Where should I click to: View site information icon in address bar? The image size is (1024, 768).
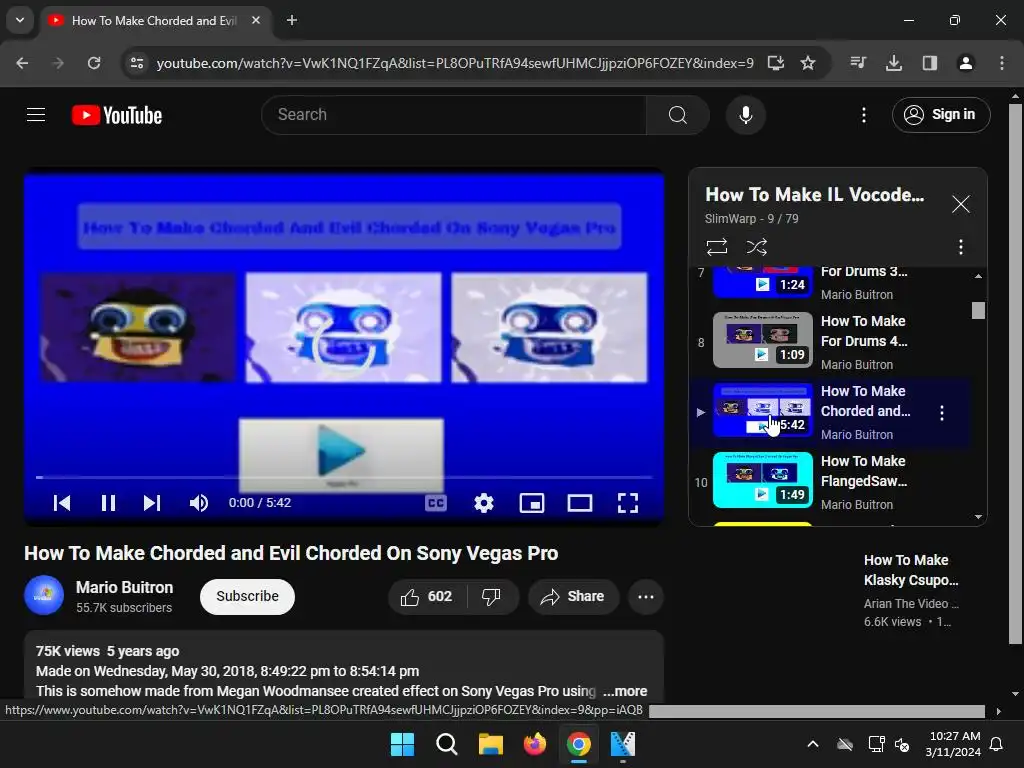pos(137,63)
